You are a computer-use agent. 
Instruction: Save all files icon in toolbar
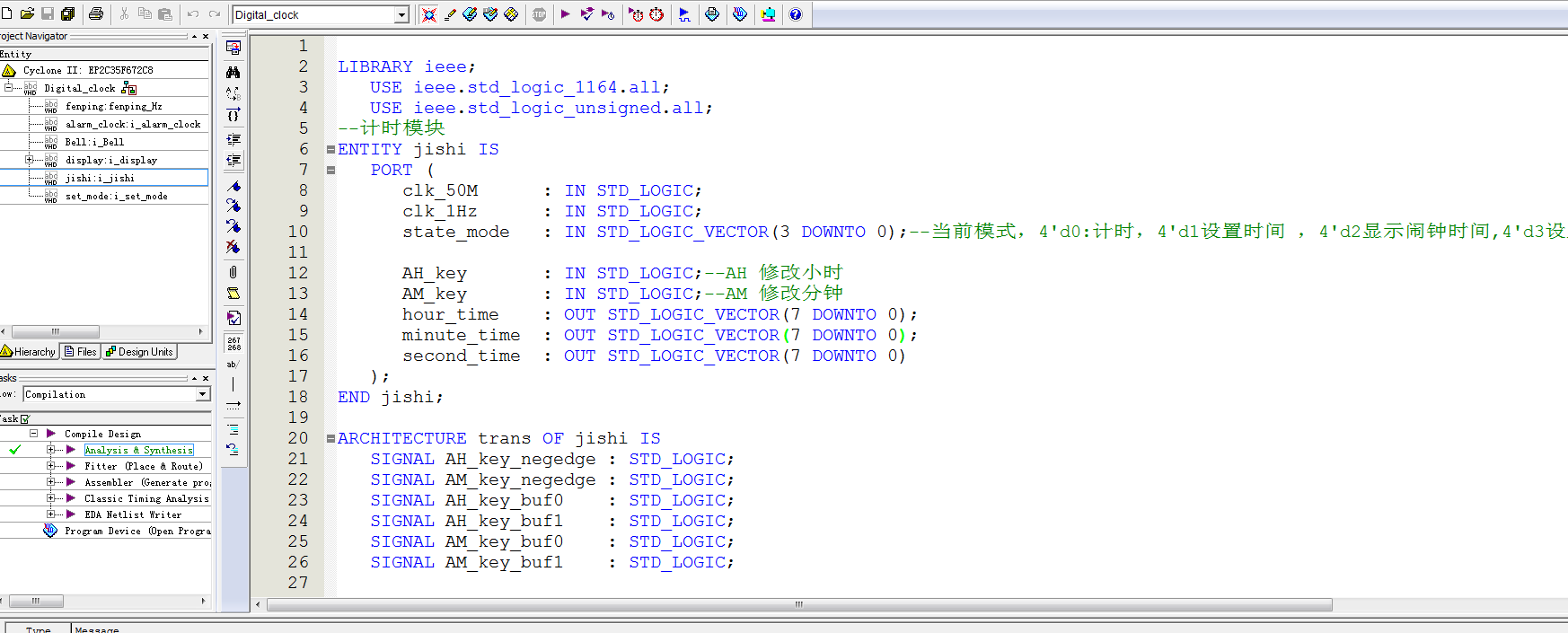(68, 13)
